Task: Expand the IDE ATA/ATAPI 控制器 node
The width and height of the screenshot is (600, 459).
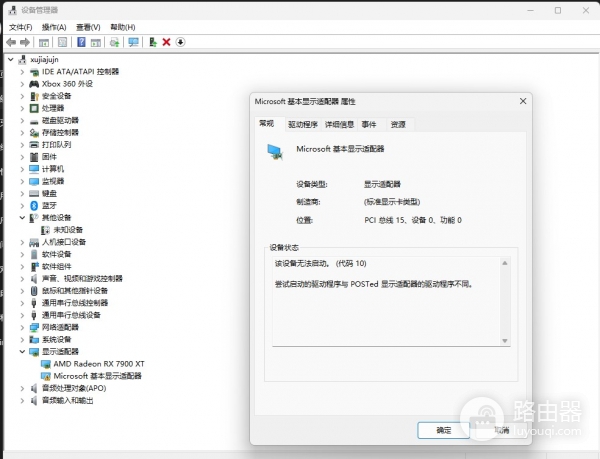Action: click(22, 72)
